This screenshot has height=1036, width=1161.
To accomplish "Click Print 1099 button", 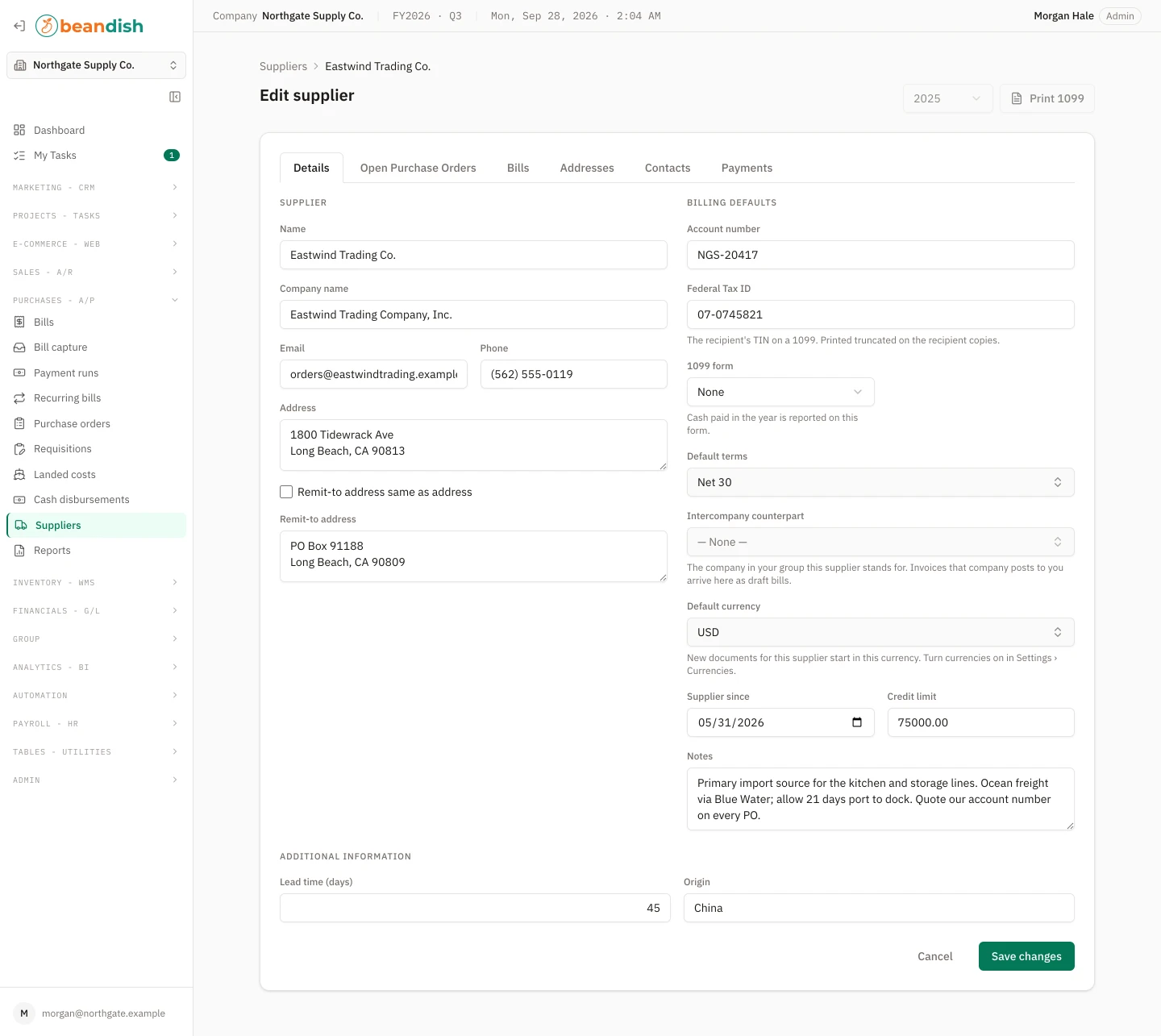I will [x=1047, y=98].
